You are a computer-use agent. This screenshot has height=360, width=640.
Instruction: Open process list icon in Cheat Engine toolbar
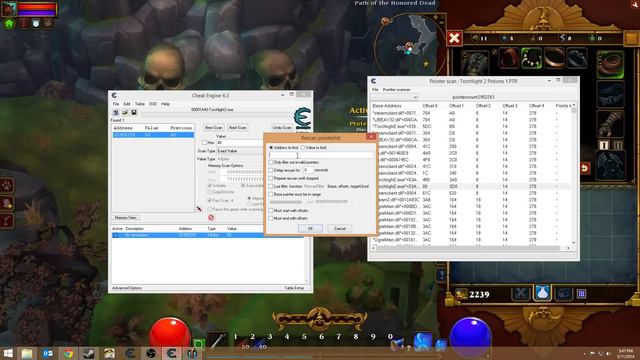click(116, 113)
